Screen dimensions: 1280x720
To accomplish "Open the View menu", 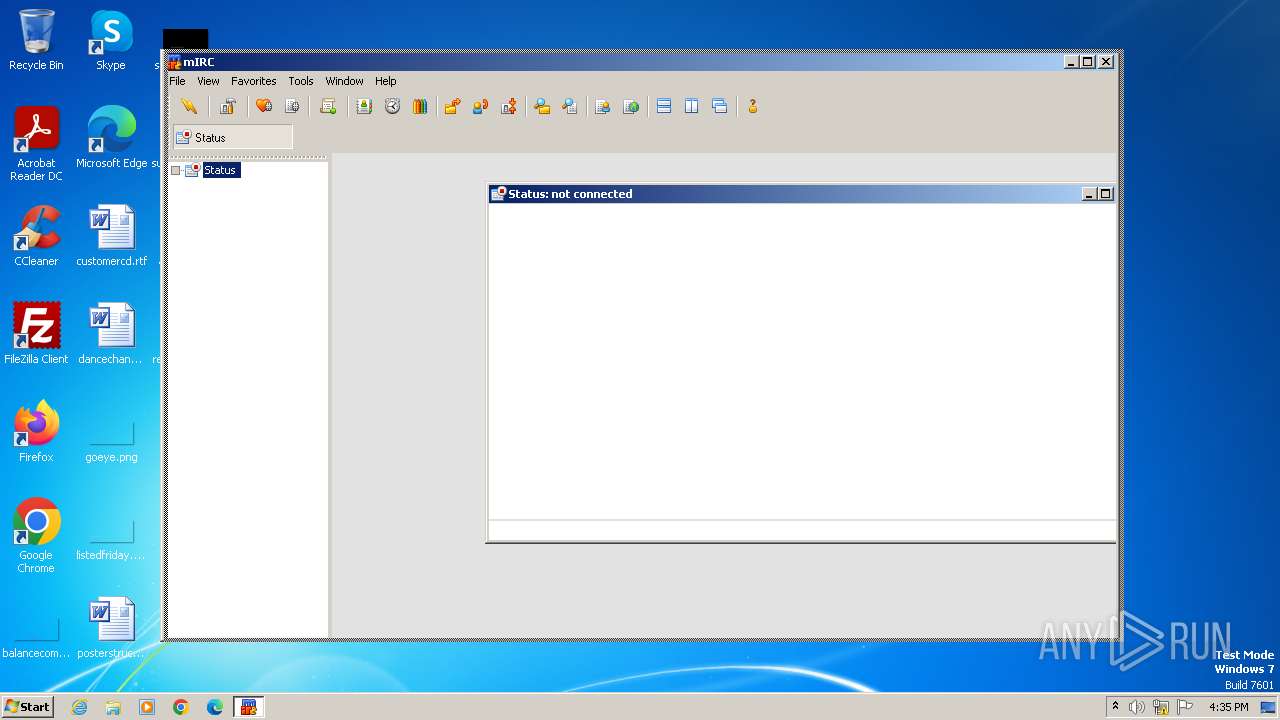I will coord(208,81).
